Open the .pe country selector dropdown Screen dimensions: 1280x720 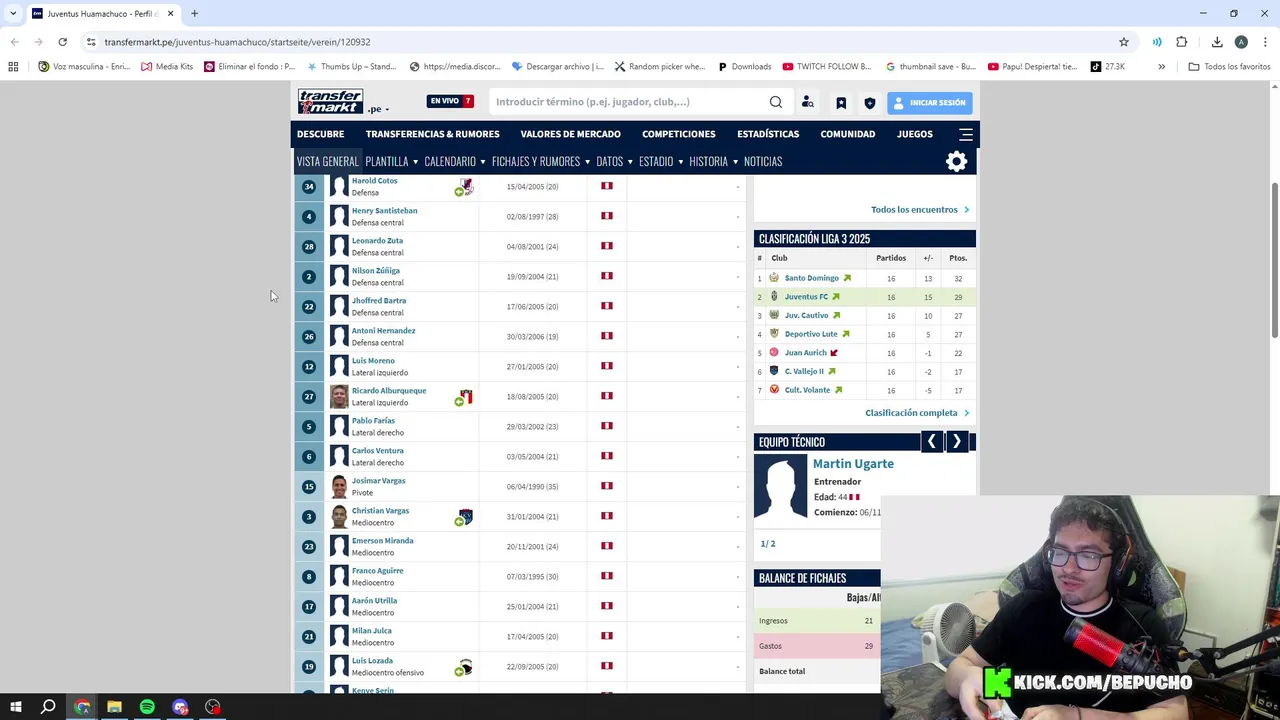(378, 109)
